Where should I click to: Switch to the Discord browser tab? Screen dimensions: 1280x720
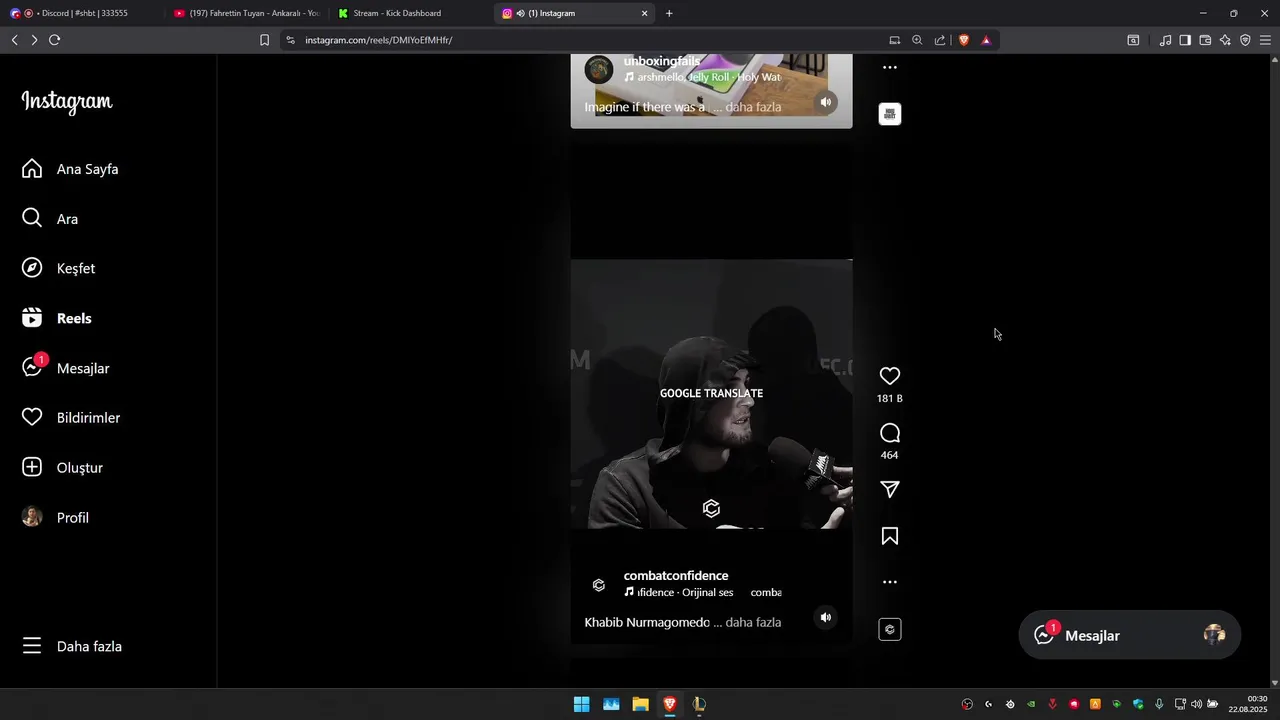point(81,13)
